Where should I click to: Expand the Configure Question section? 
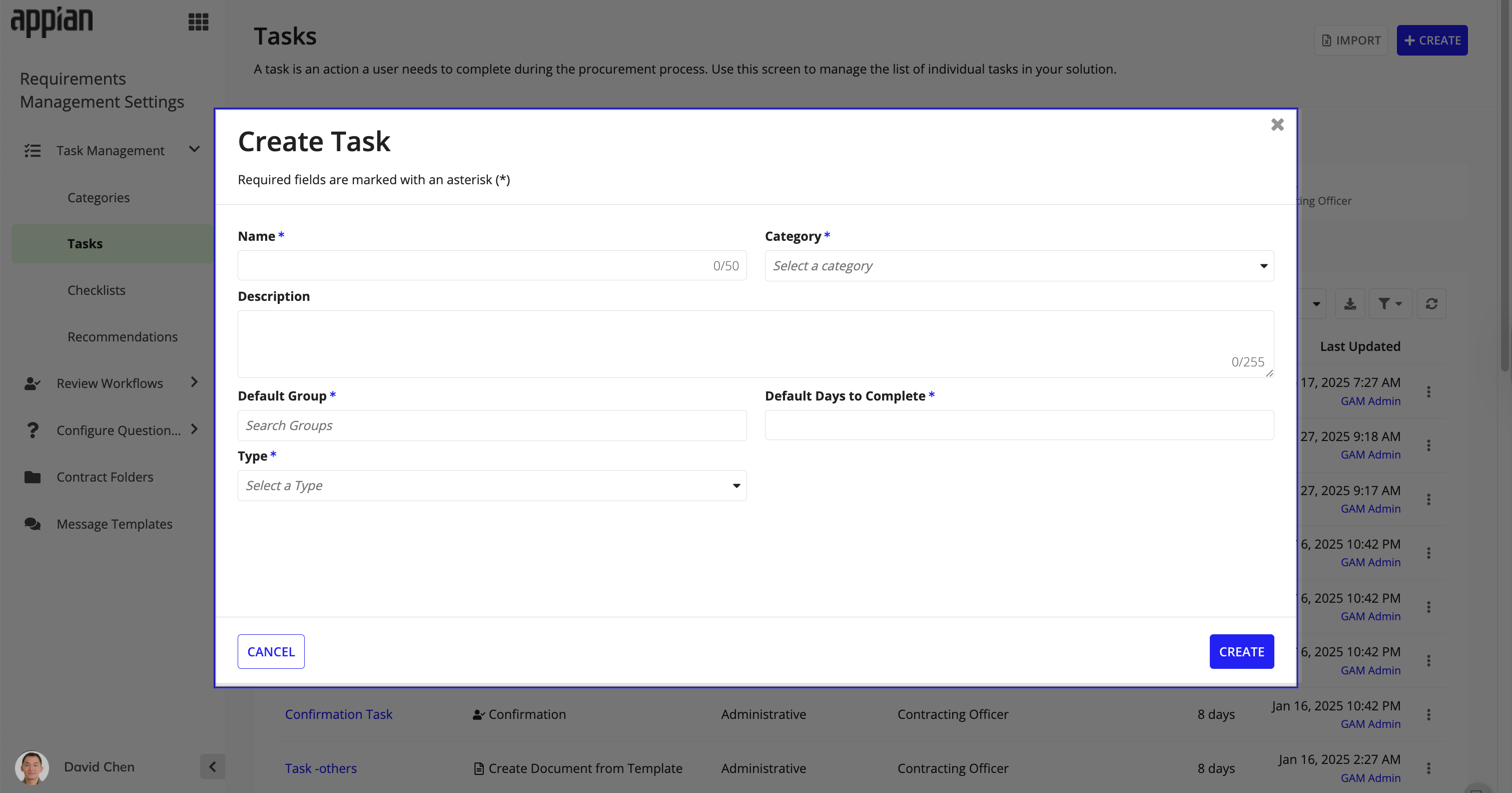194,430
